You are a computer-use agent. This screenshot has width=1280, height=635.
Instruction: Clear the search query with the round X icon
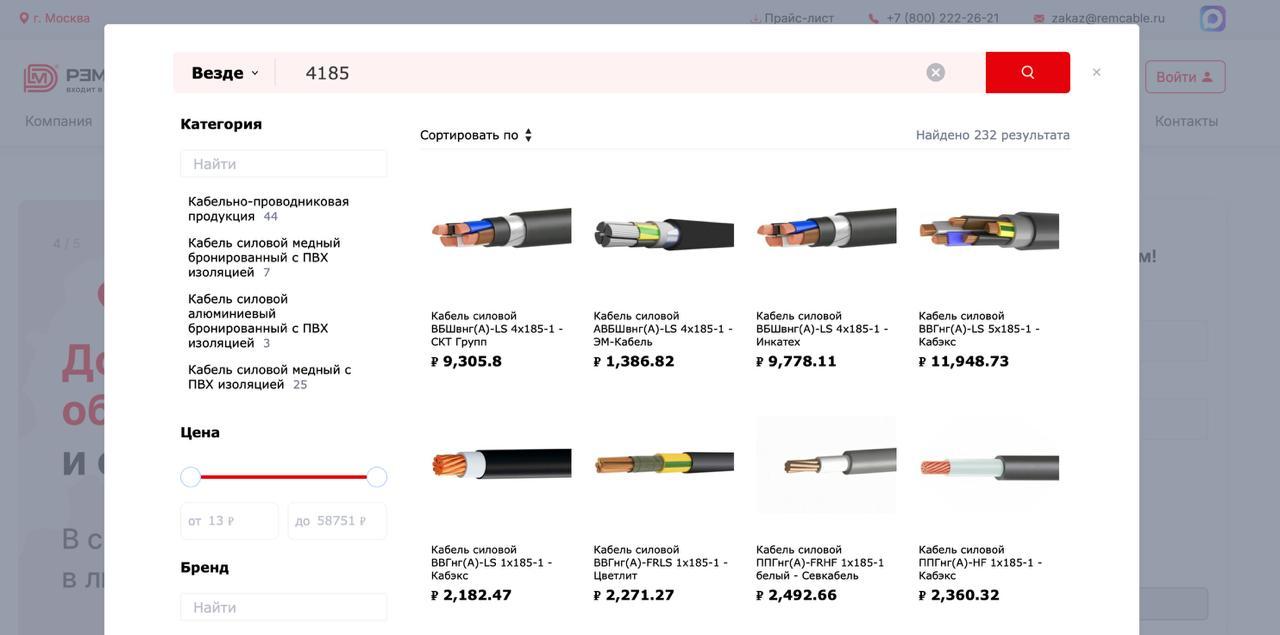coord(935,72)
